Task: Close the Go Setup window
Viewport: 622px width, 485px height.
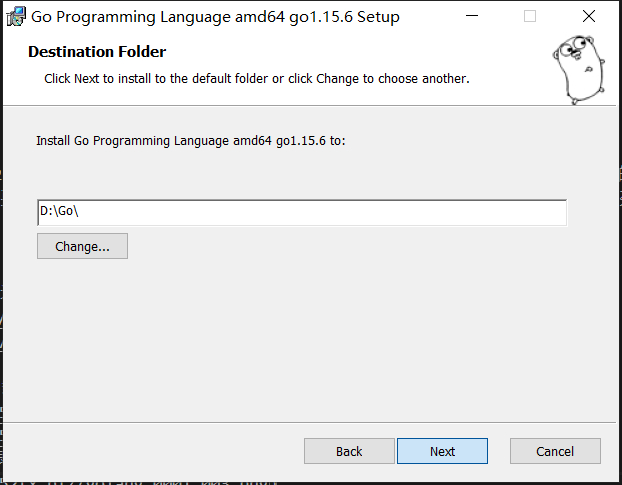Action: (x=589, y=16)
